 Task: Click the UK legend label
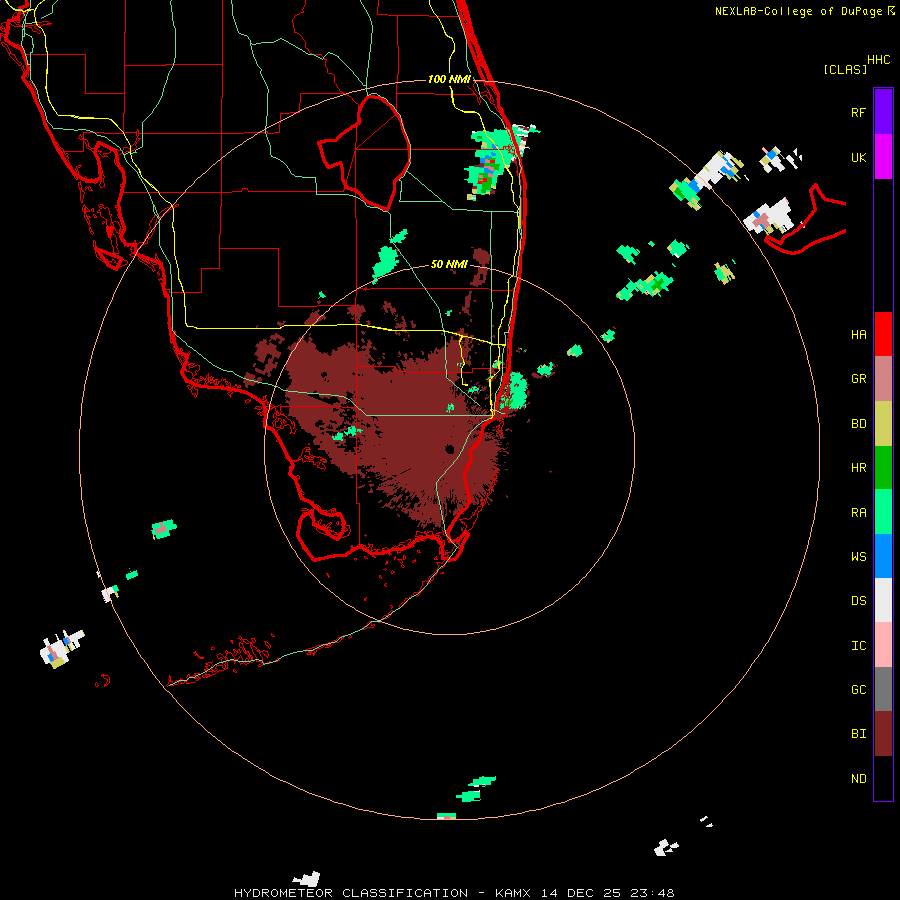click(x=858, y=158)
